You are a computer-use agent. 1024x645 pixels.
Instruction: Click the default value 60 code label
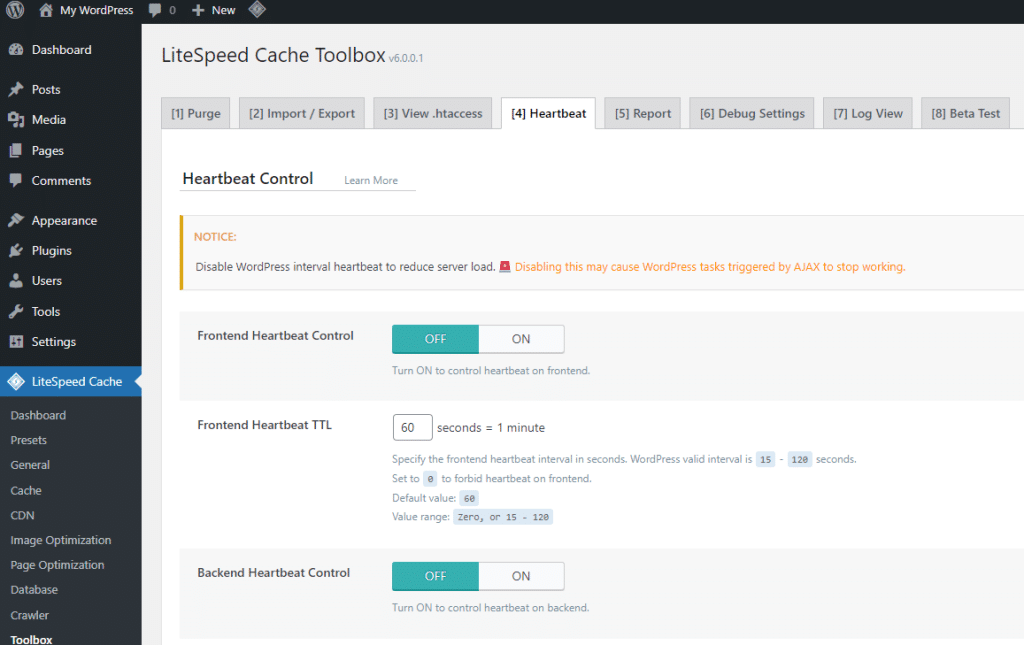pos(469,498)
